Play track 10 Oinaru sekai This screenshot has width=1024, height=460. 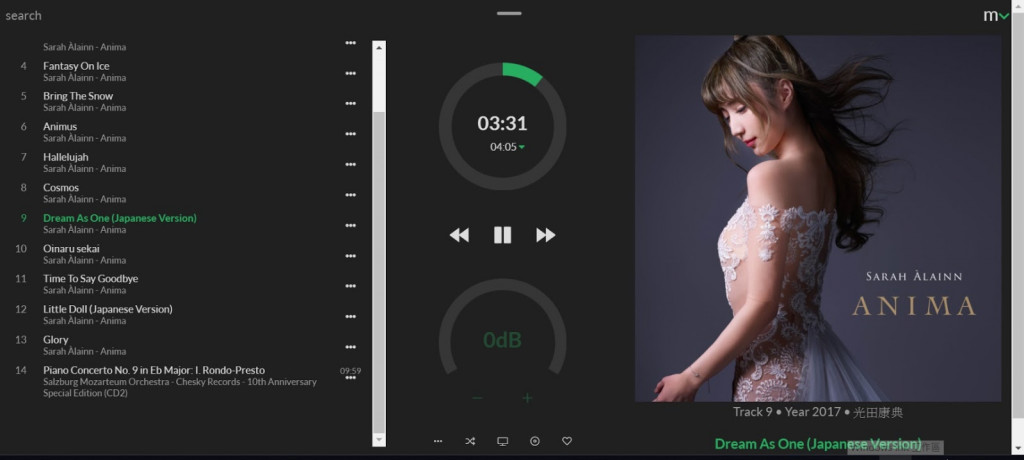186,254
